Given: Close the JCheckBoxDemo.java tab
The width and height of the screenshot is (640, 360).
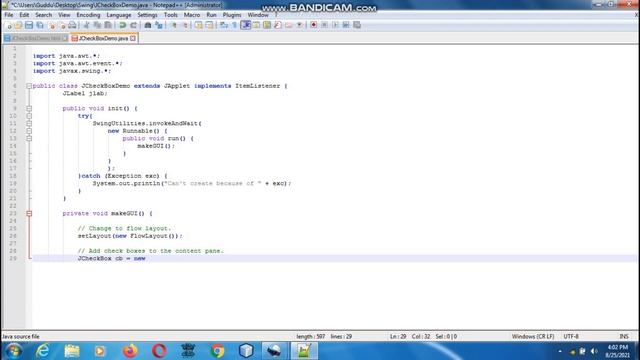Looking at the screenshot, I should point(133,38).
